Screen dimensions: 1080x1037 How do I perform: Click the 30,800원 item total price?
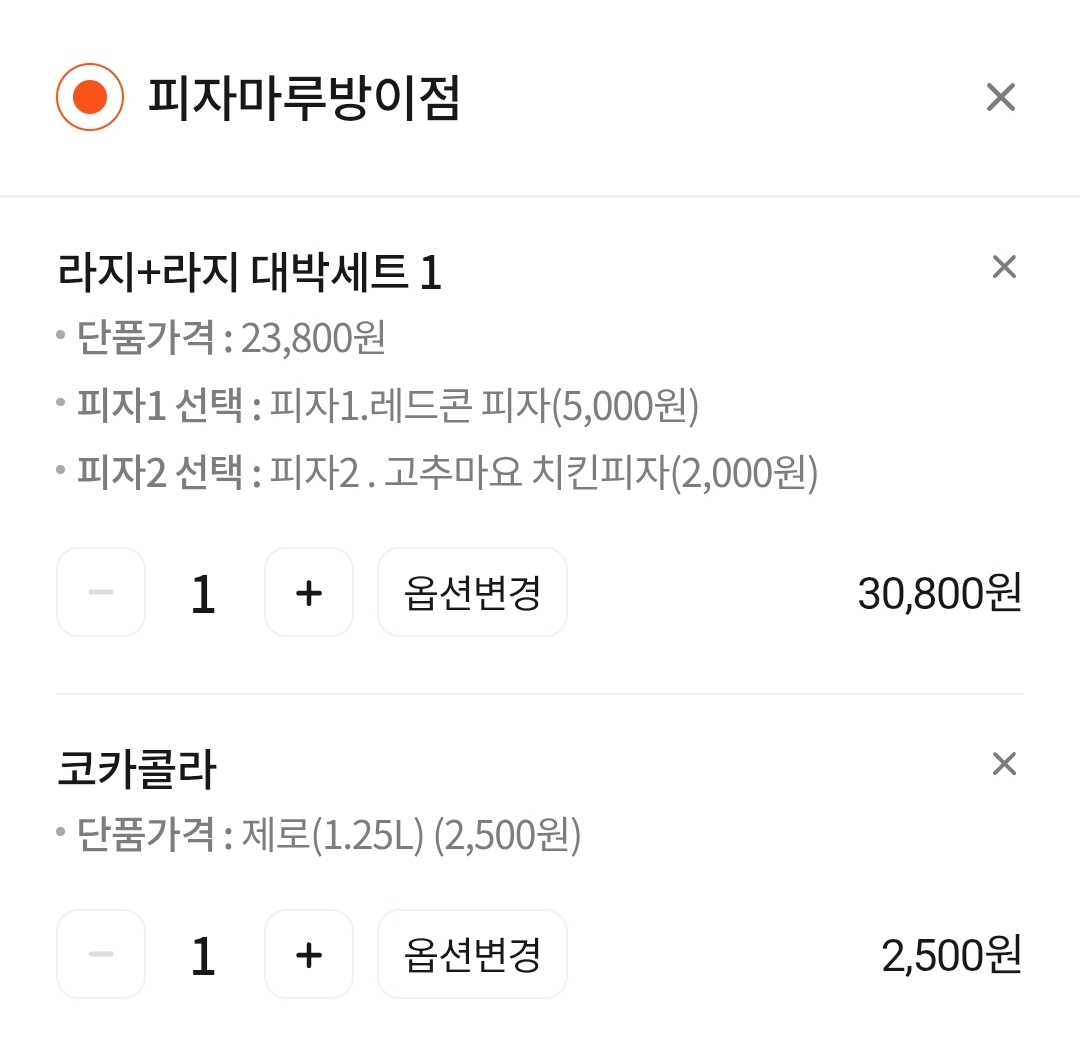coord(939,593)
